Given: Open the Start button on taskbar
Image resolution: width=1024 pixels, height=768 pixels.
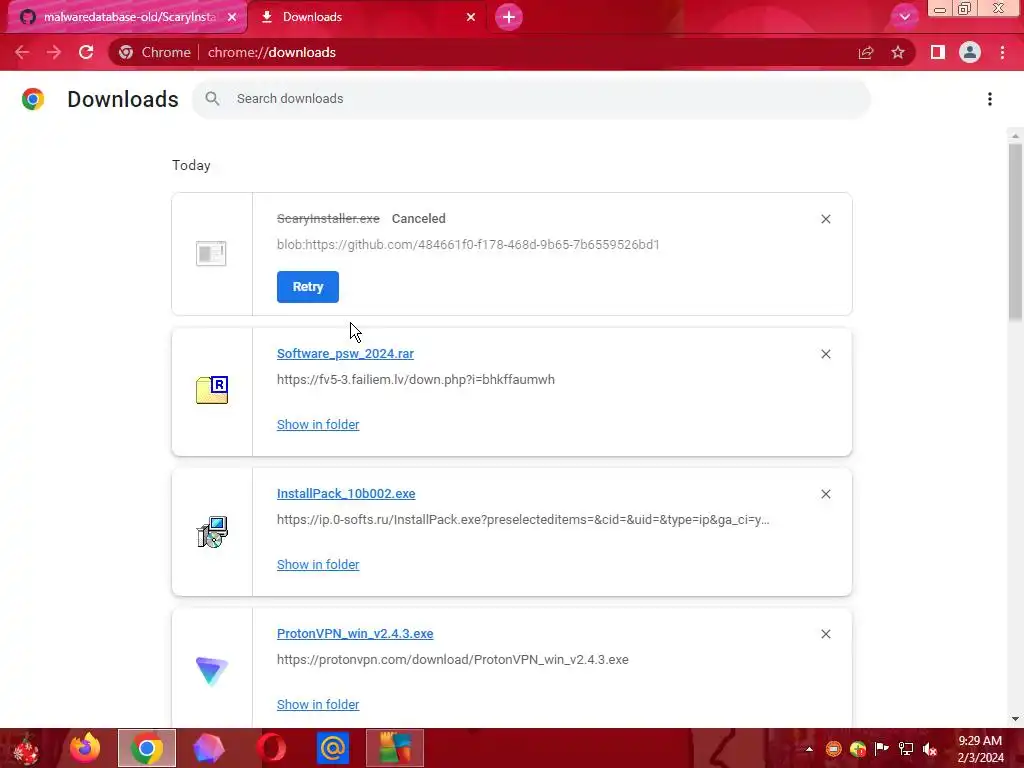Looking at the screenshot, I should [x=26, y=748].
